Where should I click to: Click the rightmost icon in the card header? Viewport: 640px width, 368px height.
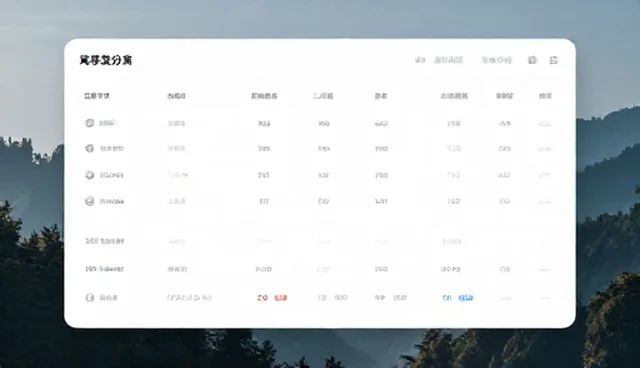pos(553,60)
